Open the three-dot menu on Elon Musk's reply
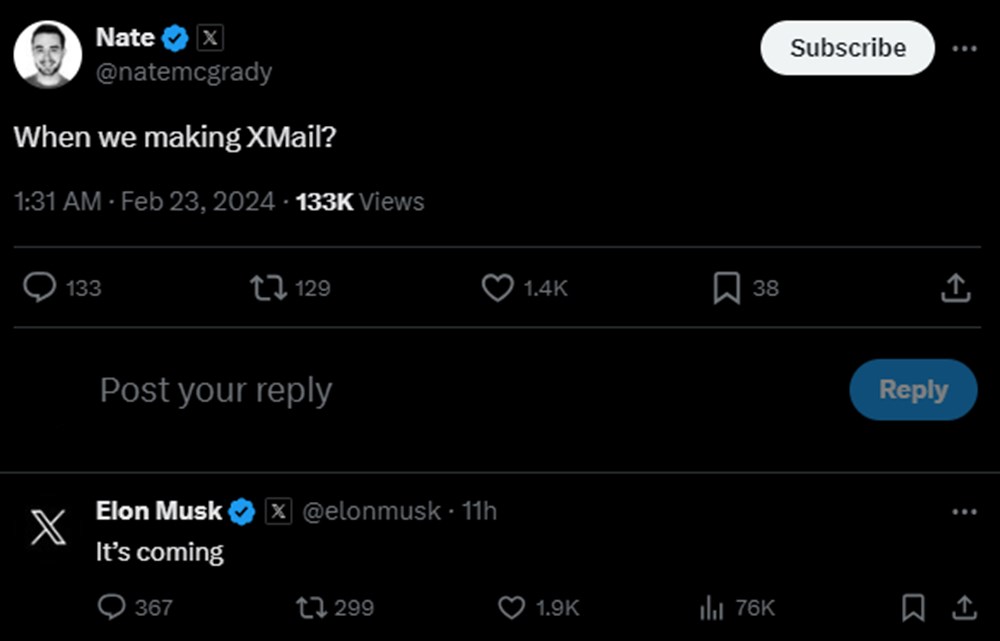Image resolution: width=1000 pixels, height=641 pixels. (964, 512)
